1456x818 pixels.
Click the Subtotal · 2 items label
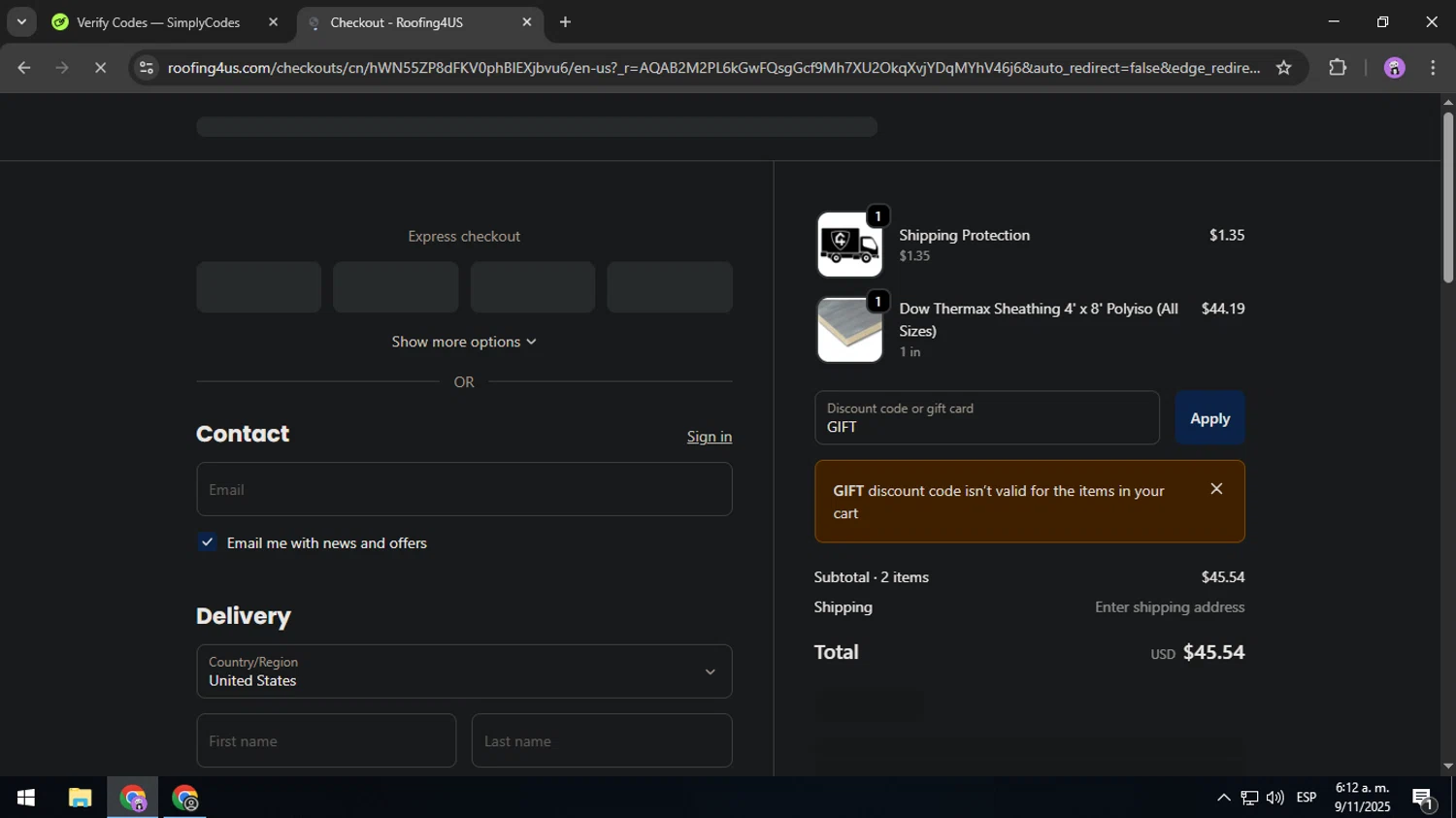coord(872,576)
